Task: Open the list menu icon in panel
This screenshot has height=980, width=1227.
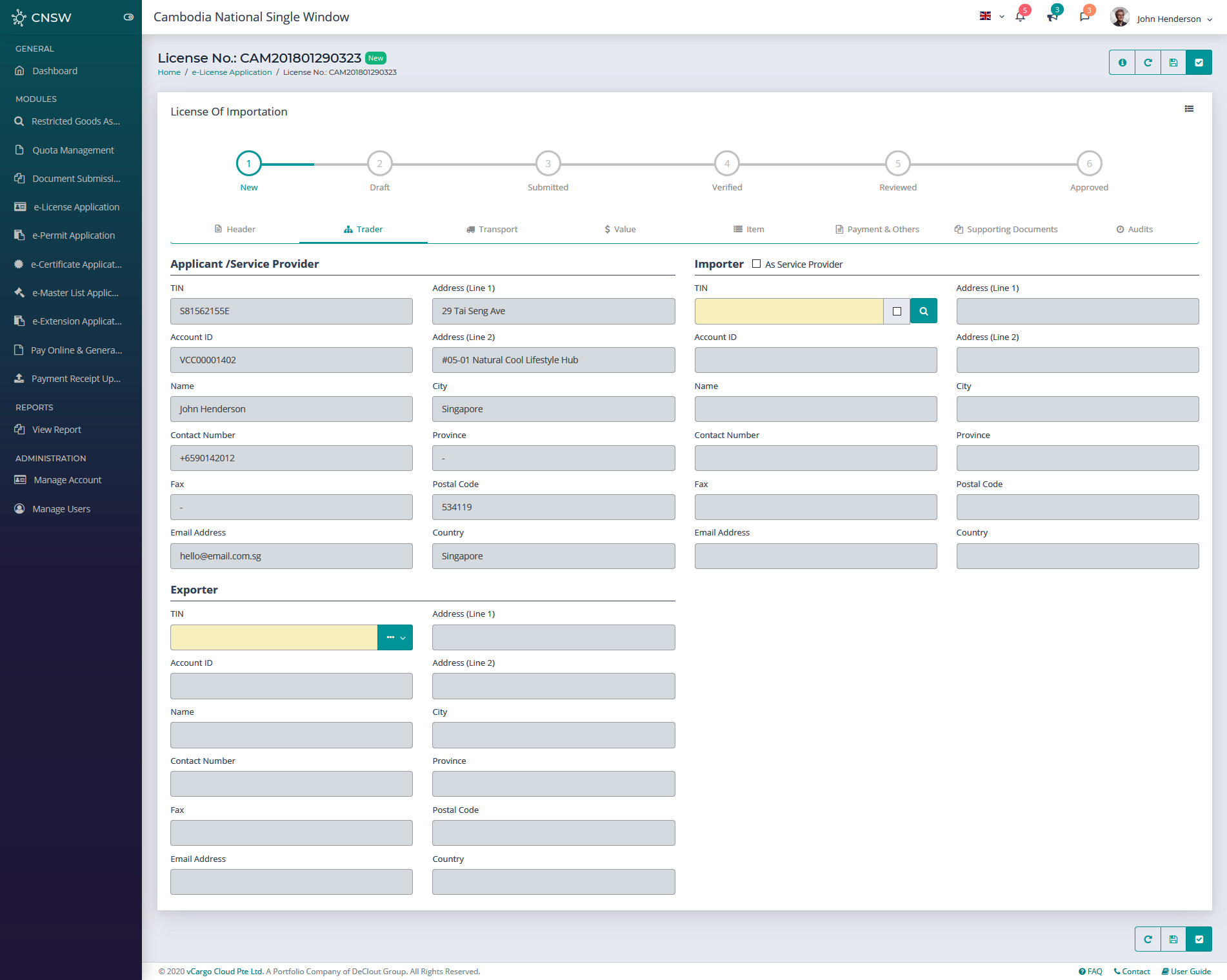Action: click(1189, 109)
